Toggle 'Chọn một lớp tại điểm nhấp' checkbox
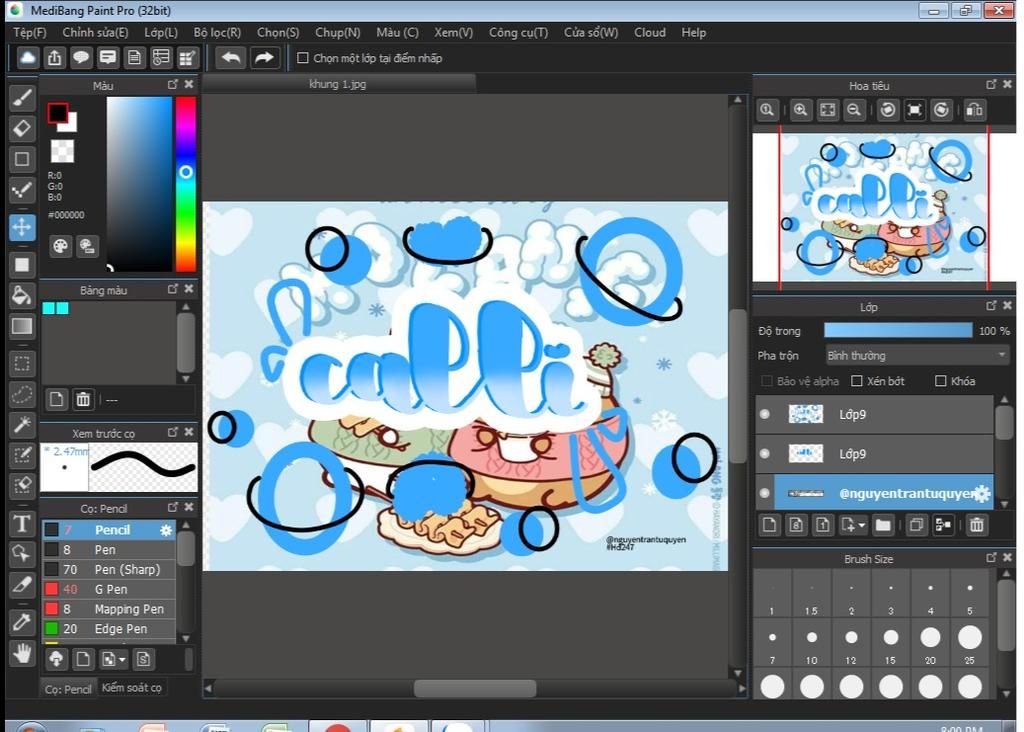Image resolution: width=1024 pixels, height=732 pixels. point(302,58)
